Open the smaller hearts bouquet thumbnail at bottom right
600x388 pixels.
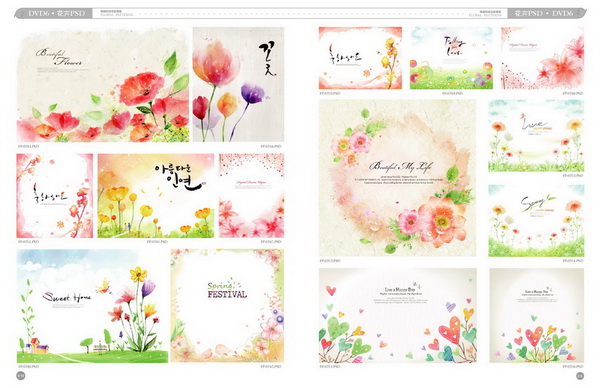click(x=537, y=315)
